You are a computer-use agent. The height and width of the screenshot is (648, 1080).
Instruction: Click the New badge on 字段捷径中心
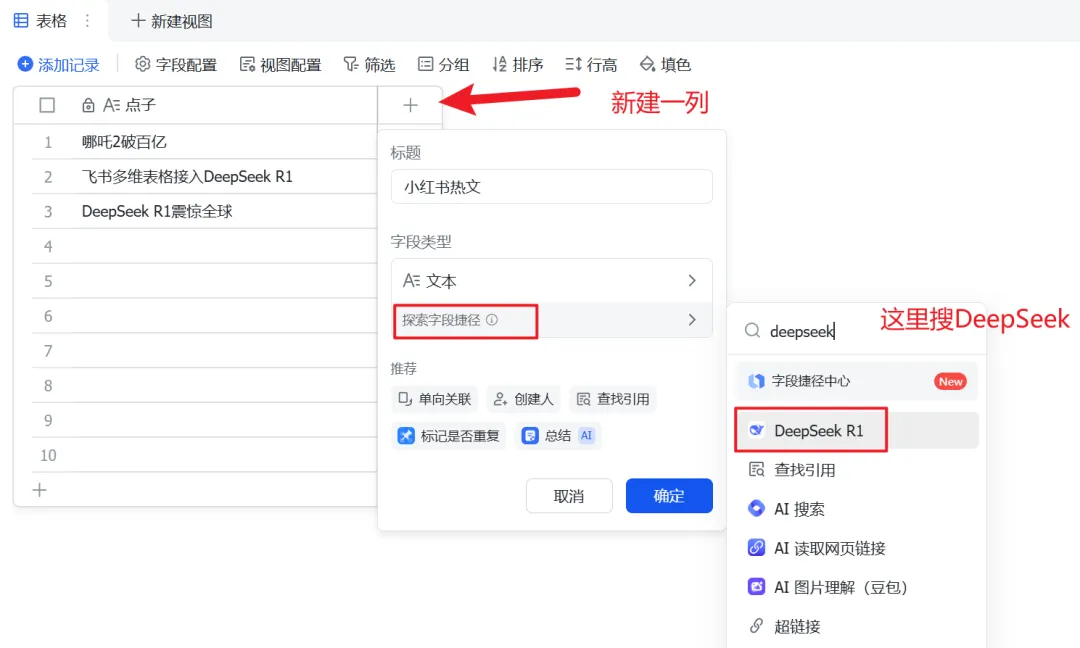point(951,382)
